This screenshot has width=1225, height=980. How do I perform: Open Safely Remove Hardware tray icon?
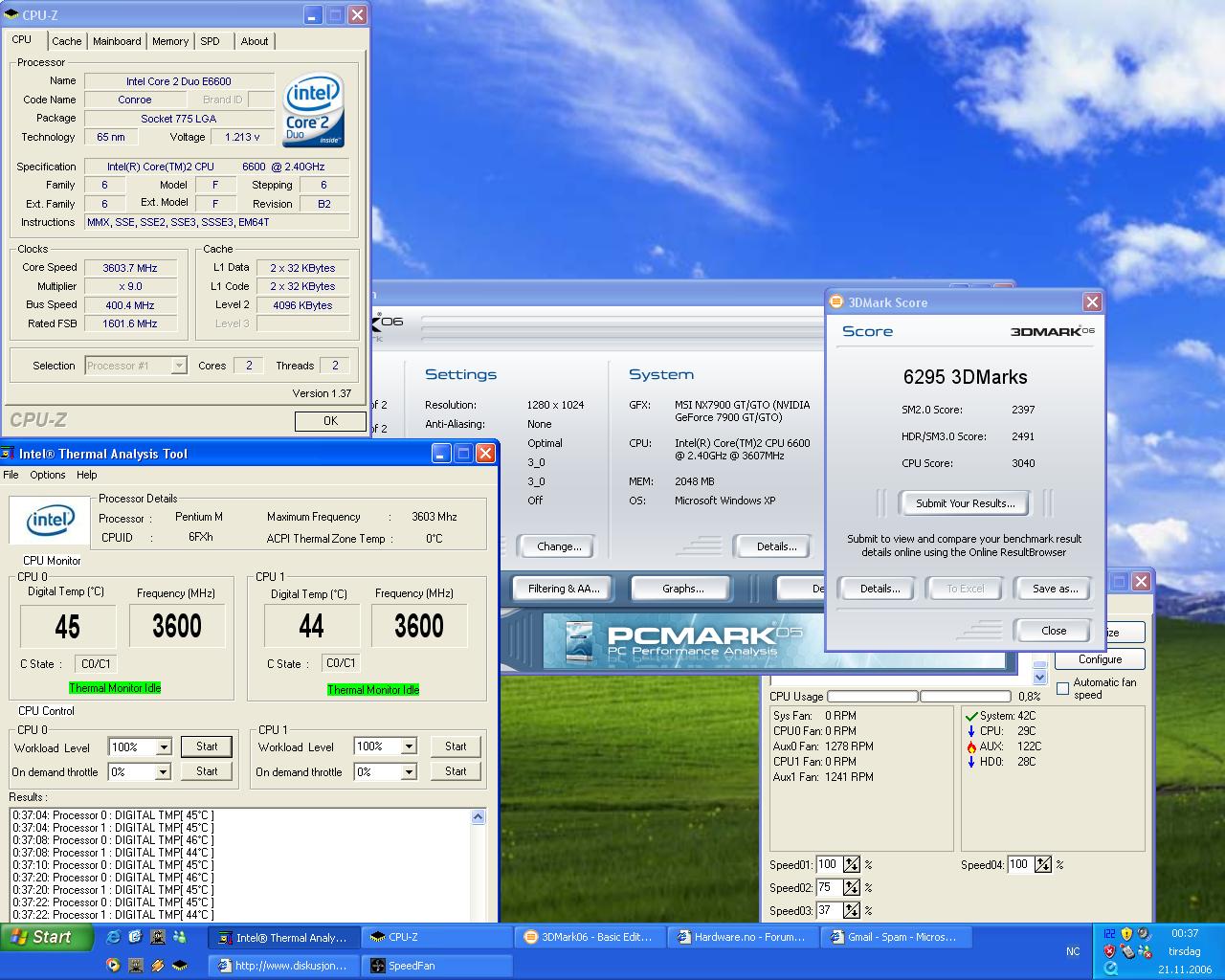point(1126,950)
